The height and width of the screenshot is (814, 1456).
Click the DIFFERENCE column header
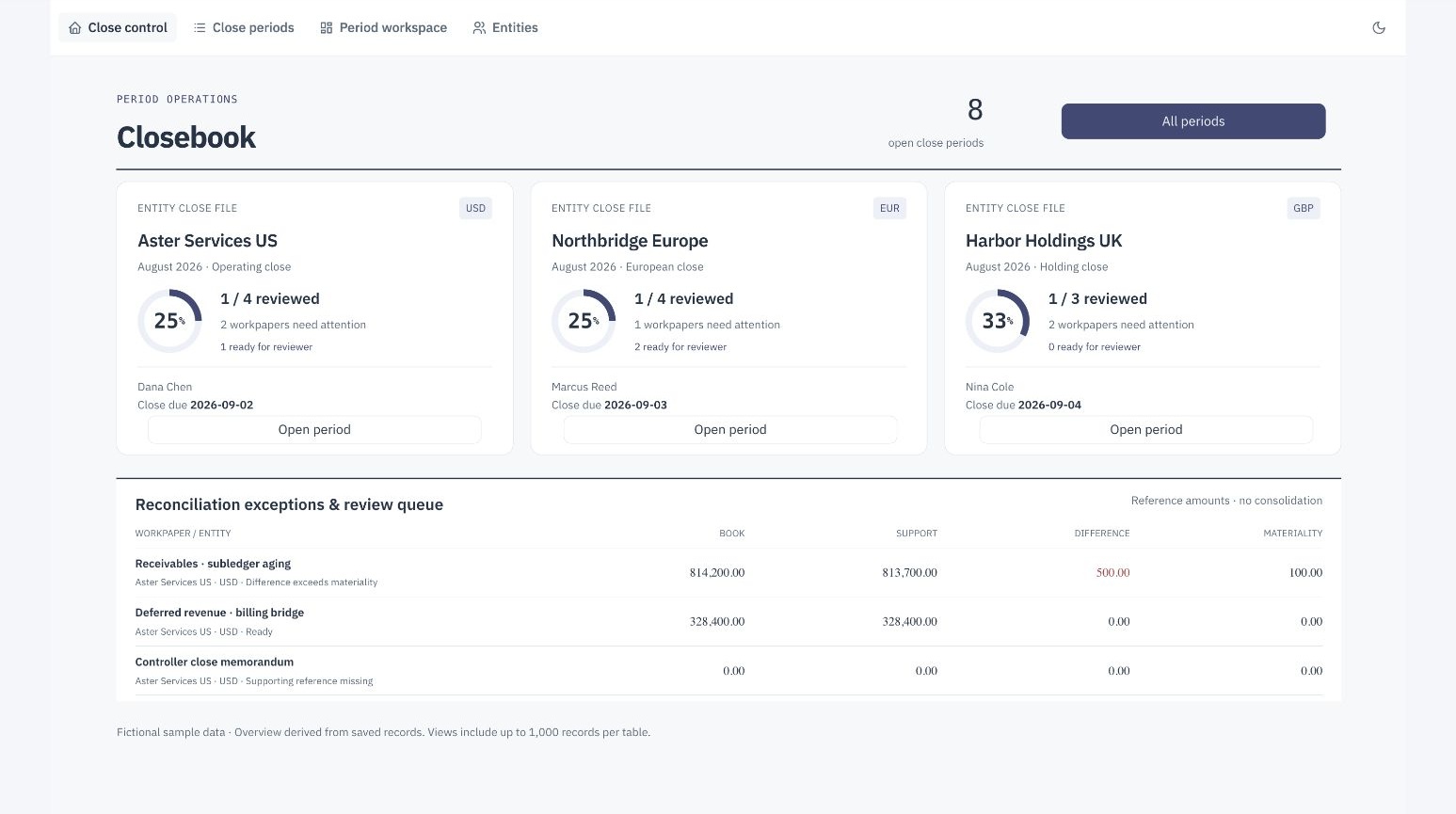click(x=1101, y=534)
